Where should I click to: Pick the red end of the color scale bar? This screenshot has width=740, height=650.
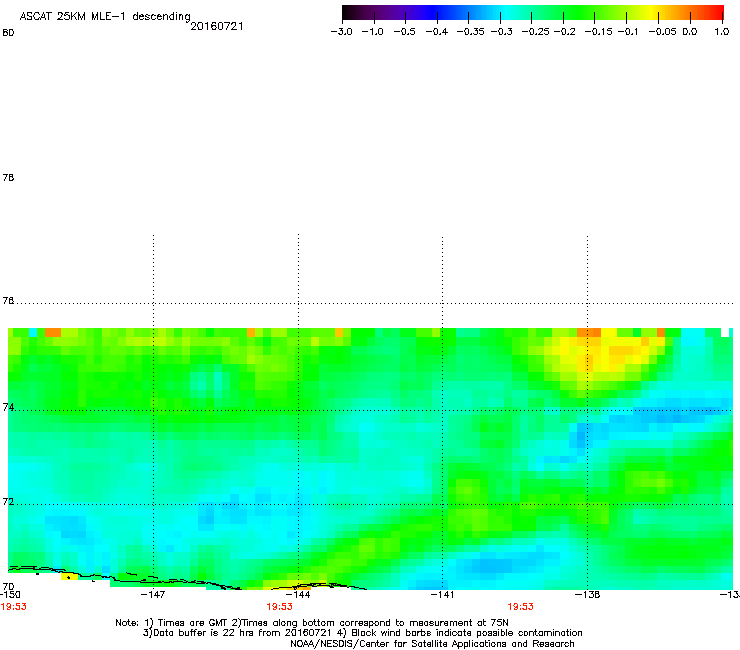click(x=716, y=12)
